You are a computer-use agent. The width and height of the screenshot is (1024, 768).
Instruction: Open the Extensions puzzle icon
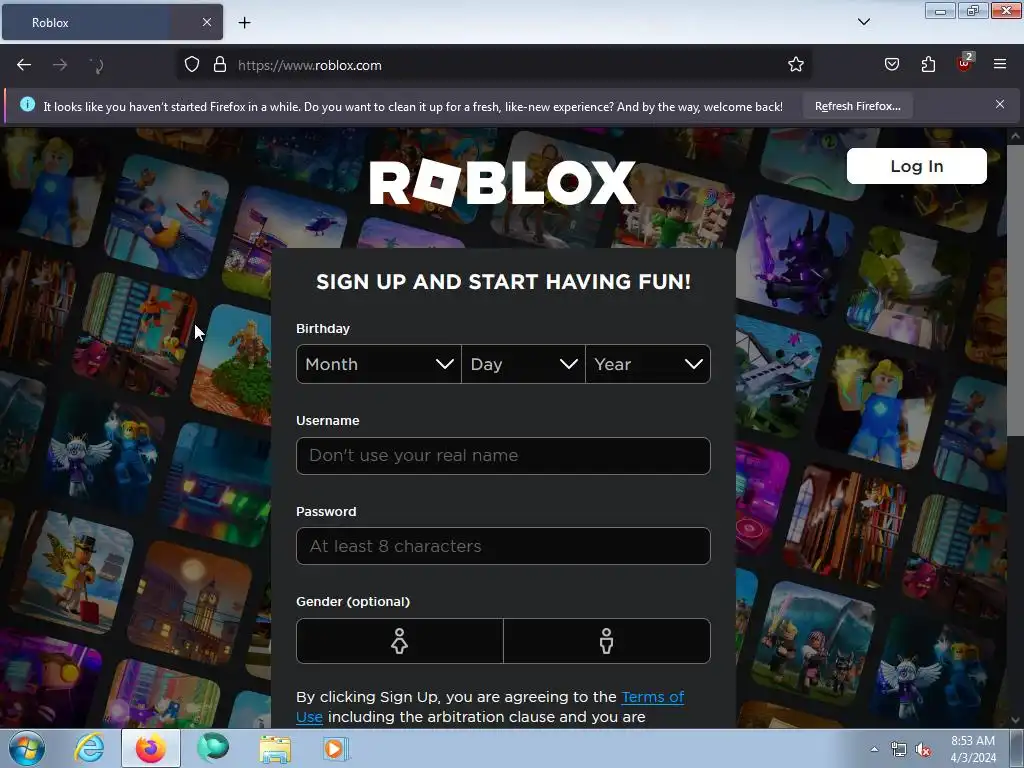tap(928, 65)
